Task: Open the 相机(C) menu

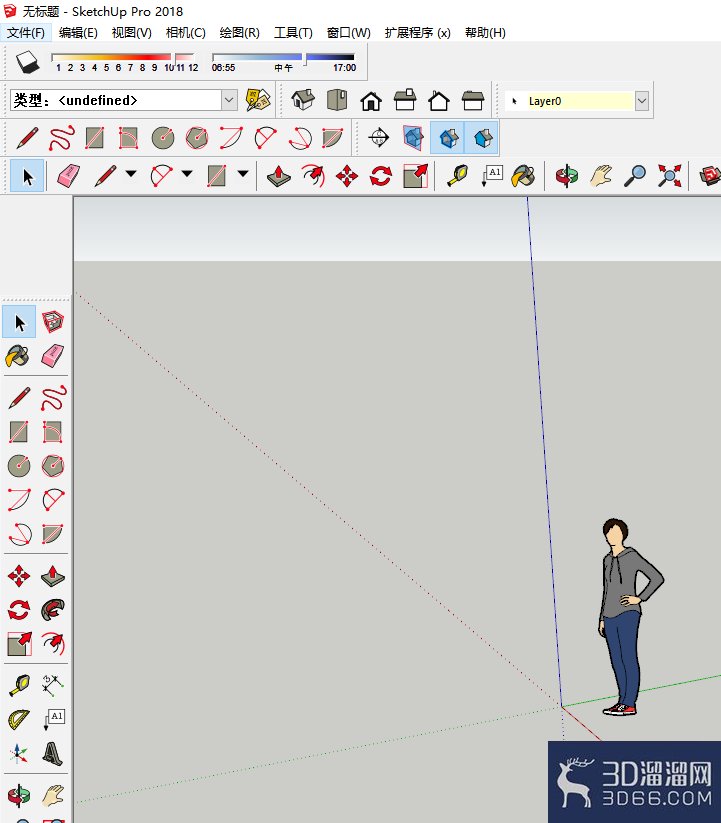Action: click(x=186, y=32)
